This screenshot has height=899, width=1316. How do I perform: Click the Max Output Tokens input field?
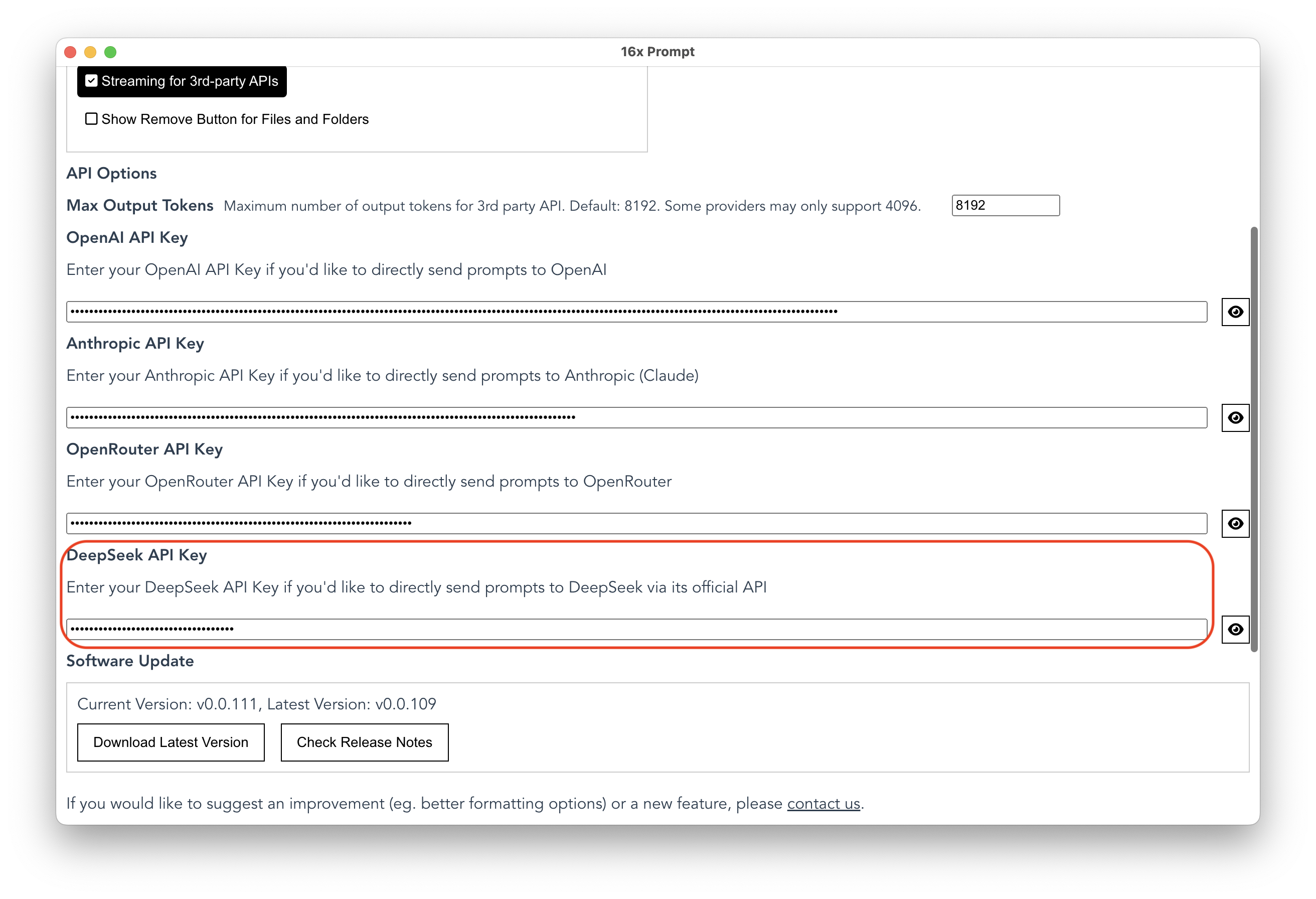[x=1005, y=206]
